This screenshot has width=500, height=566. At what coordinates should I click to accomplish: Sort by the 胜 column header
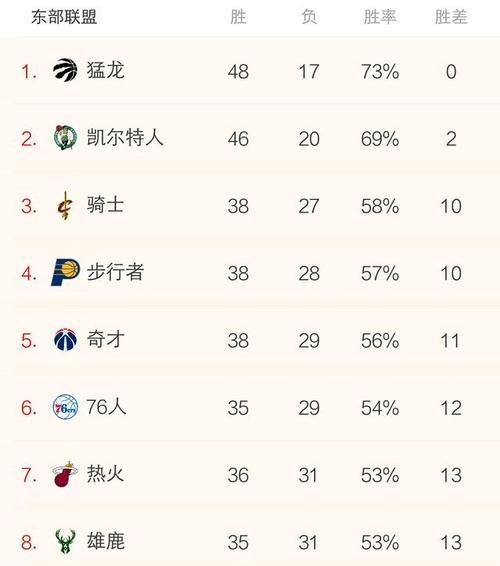point(238,17)
